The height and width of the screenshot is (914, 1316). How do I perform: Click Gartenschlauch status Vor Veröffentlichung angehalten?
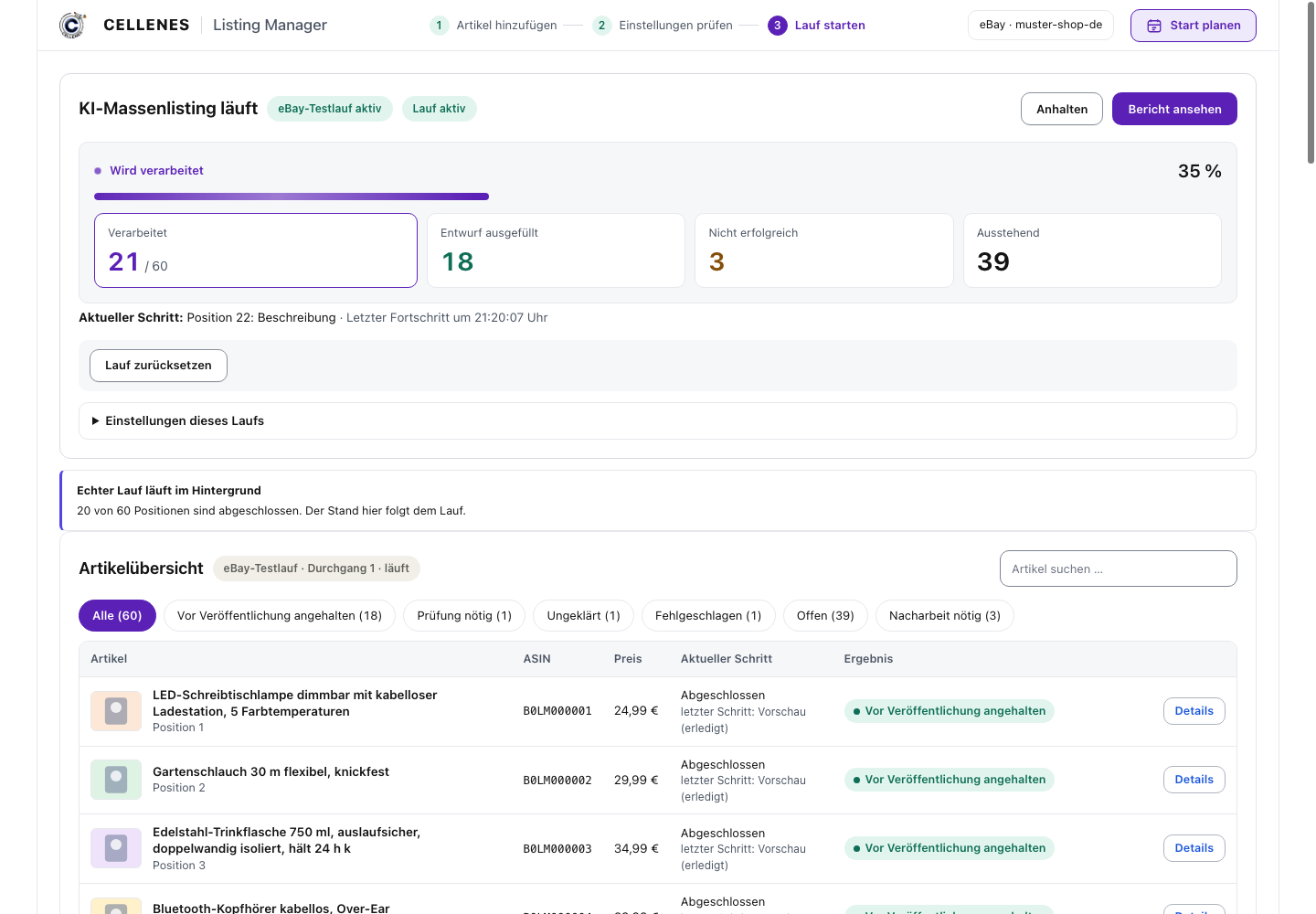pos(949,780)
